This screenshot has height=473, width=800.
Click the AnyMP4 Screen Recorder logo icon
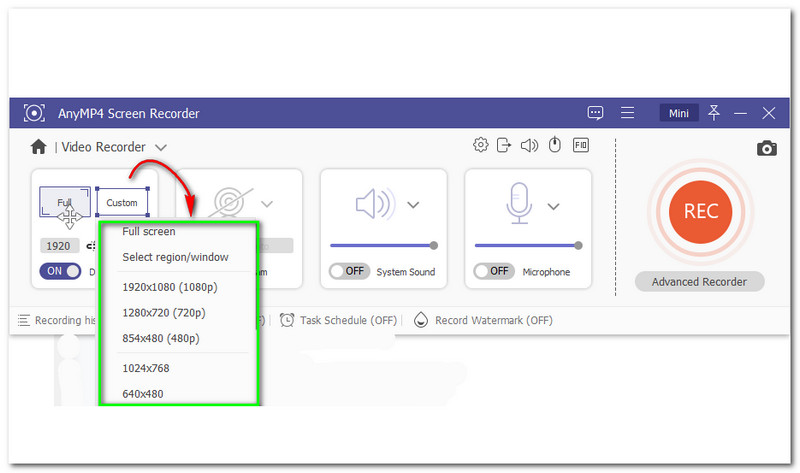[34, 113]
